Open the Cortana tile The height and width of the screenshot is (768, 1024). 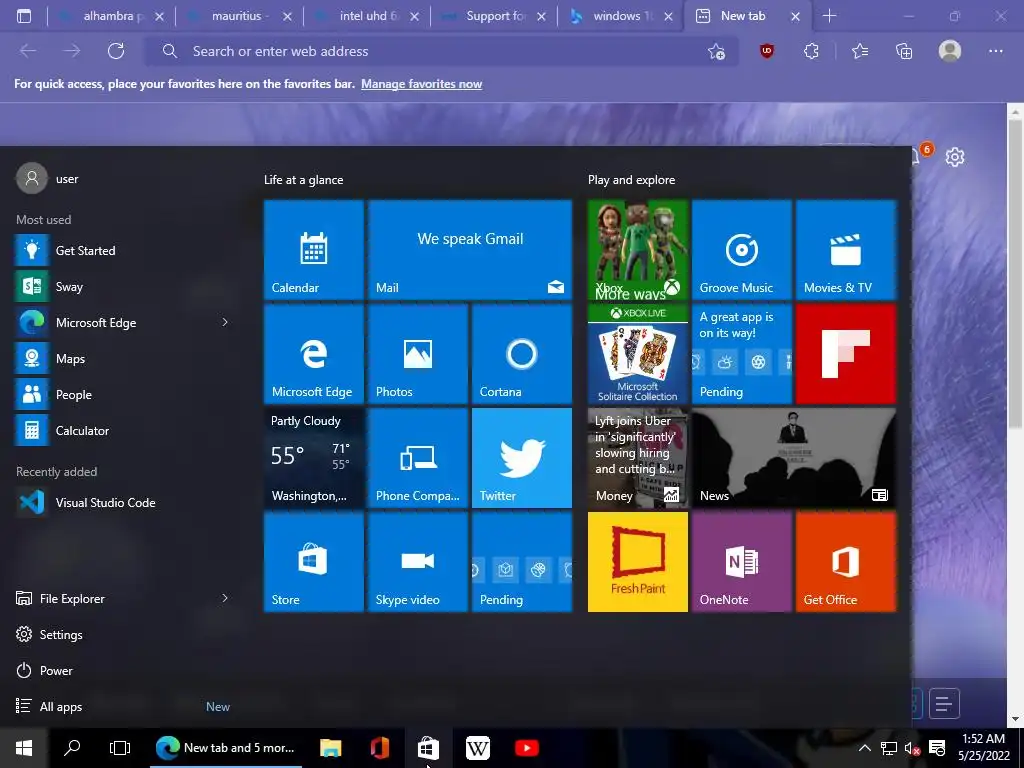tap(522, 353)
